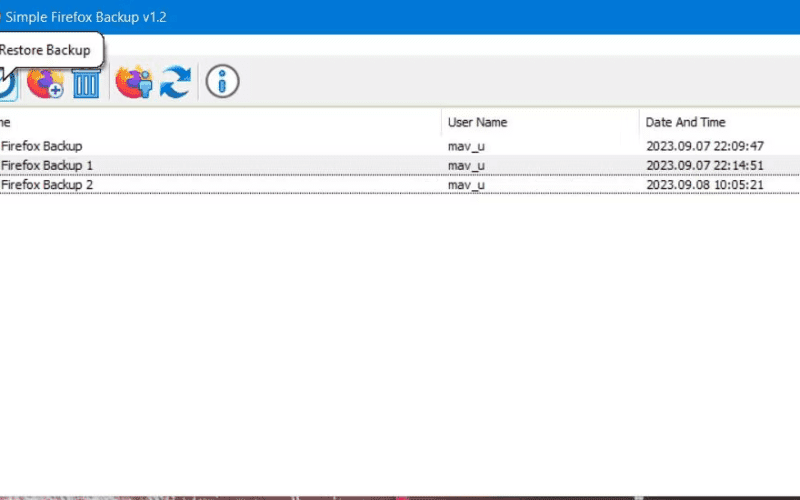Select the Firefox Backup row
This screenshot has height=500, width=800.
400,146
